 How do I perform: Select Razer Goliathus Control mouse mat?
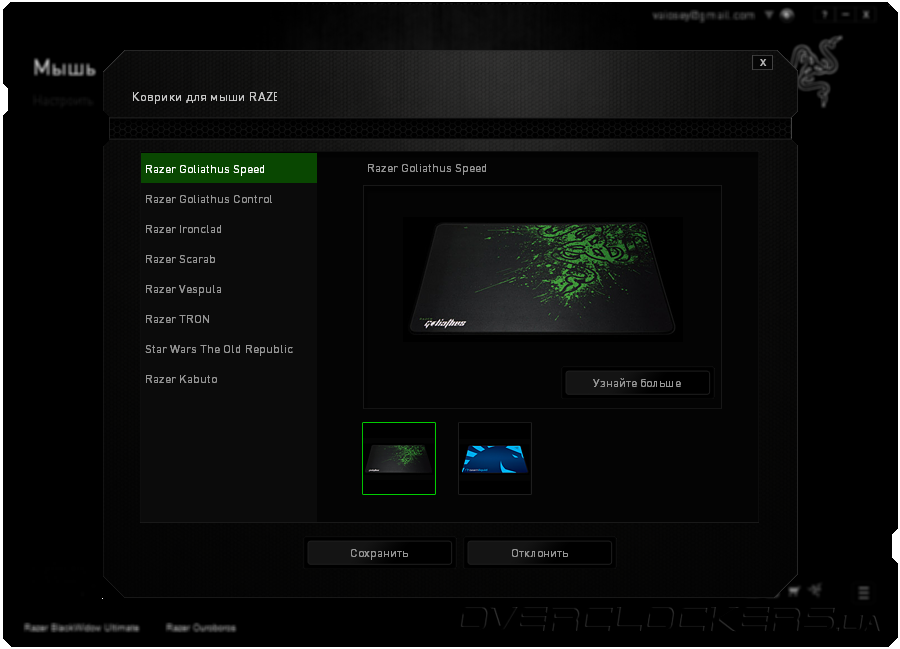[x=228, y=199]
